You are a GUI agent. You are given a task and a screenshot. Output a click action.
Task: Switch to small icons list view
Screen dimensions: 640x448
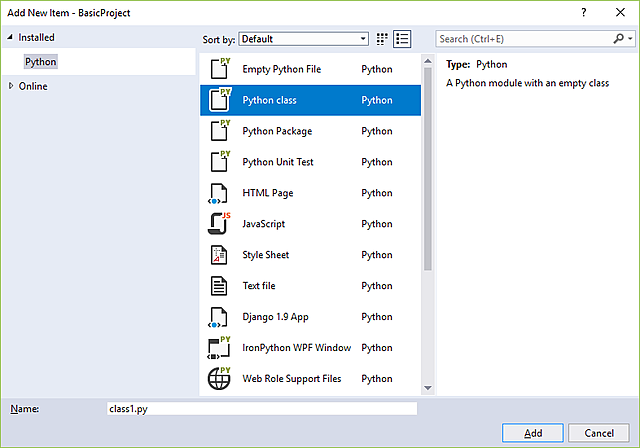point(402,39)
